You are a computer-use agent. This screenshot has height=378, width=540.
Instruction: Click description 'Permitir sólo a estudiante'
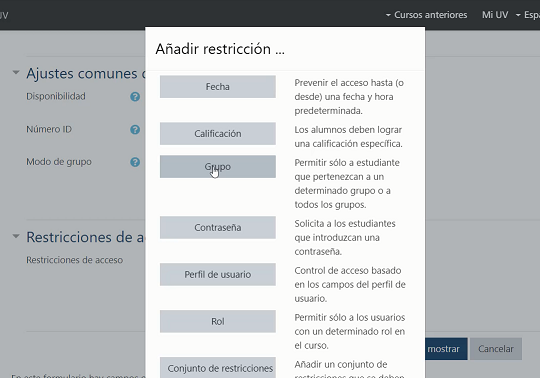(x=347, y=183)
